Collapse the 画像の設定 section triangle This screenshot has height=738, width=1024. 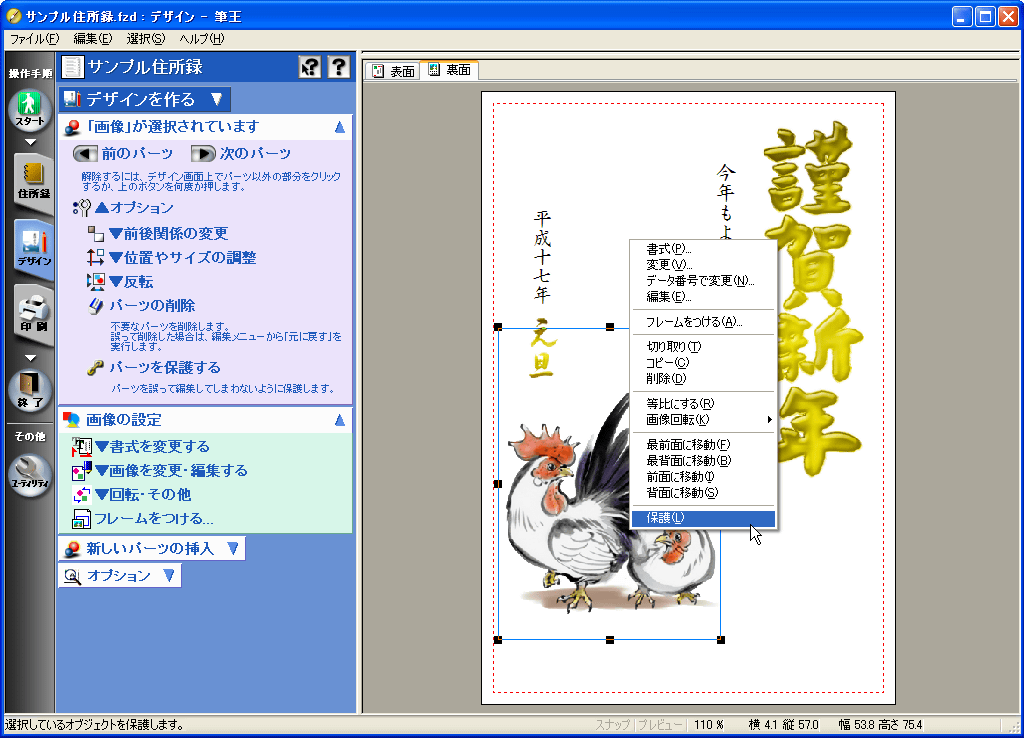point(340,420)
